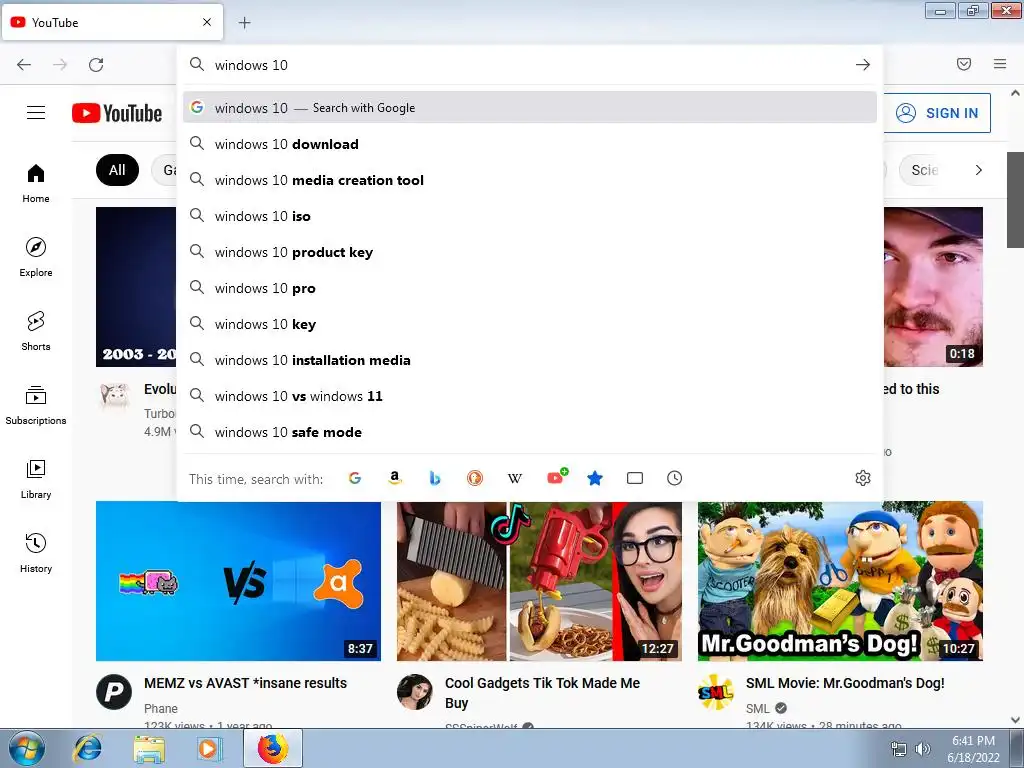Click the Firefox taskbar button
The width and height of the screenshot is (1024, 768).
pos(273,748)
